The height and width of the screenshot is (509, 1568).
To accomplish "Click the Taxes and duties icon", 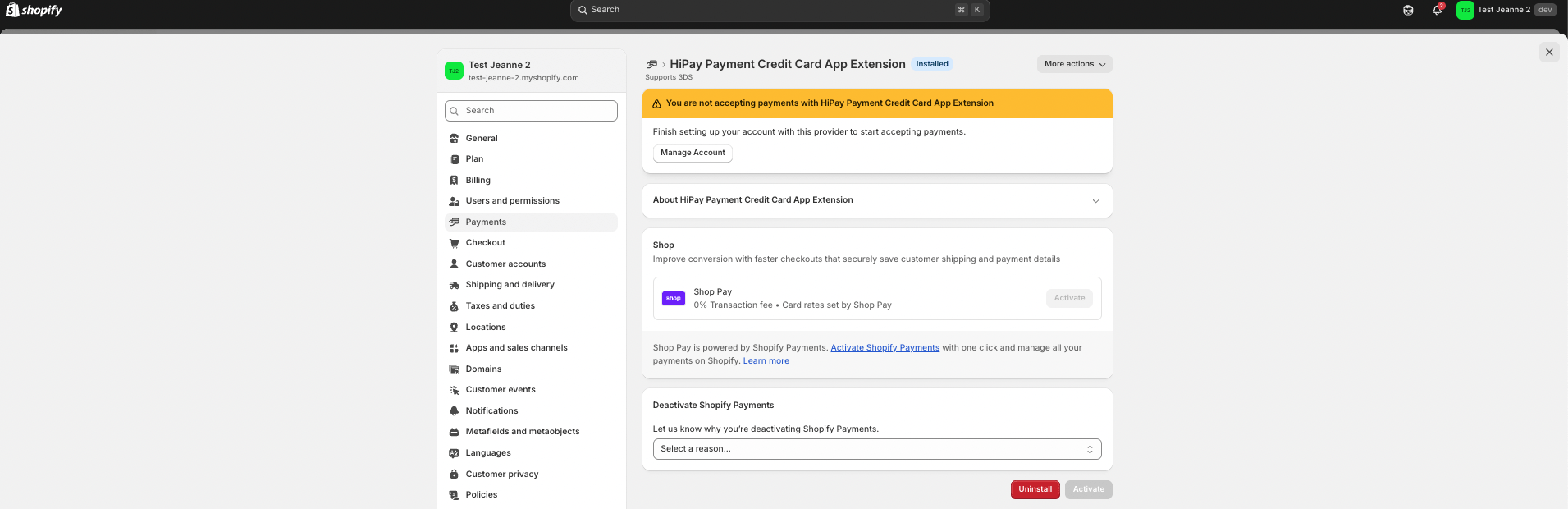I will [454, 306].
